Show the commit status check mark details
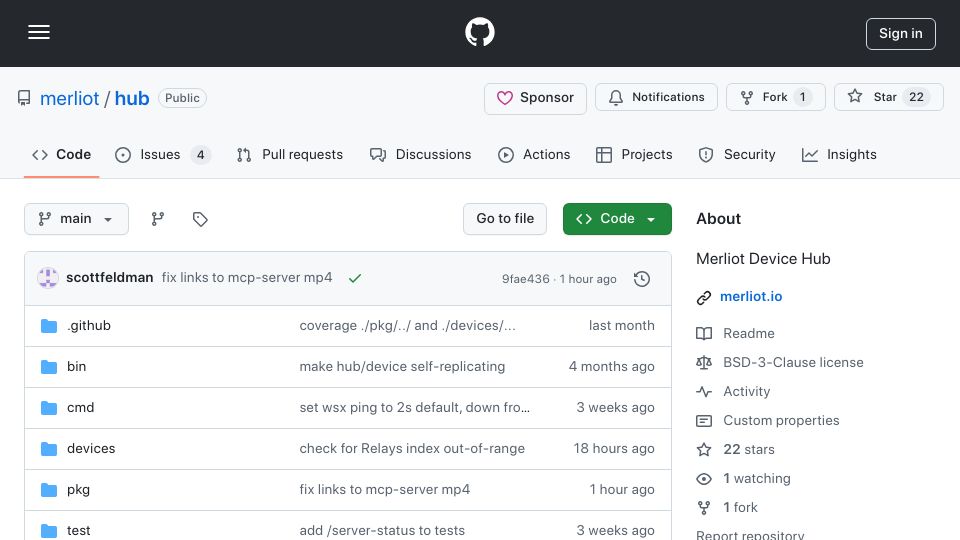The width and height of the screenshot is (960, 540). [x=355, y=279]
